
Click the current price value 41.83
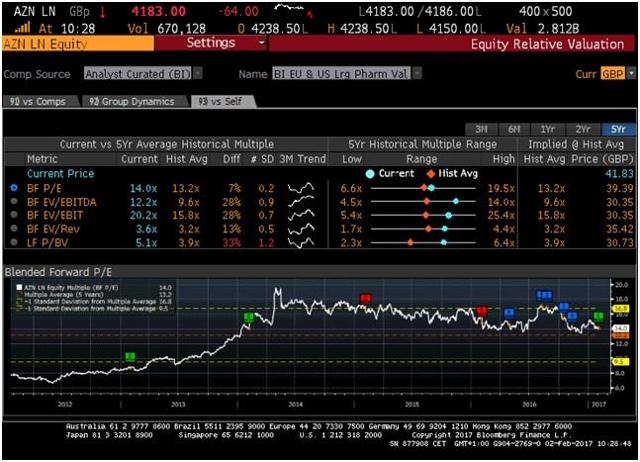(x=619, y=174)
